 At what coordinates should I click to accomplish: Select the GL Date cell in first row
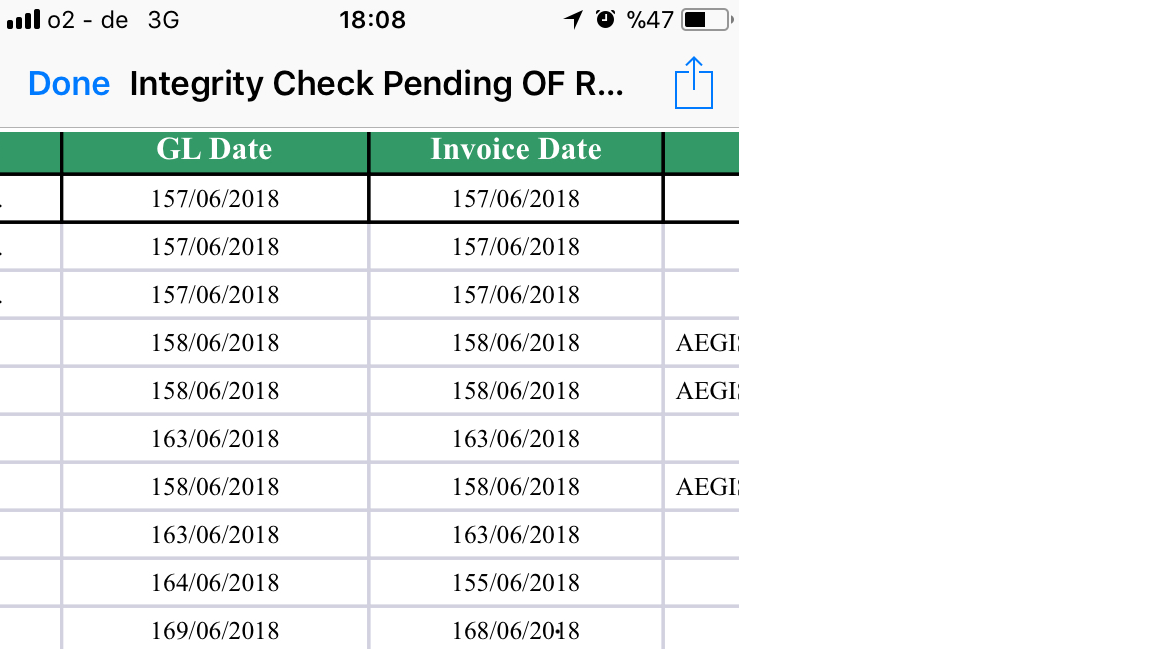coord(214,198)
